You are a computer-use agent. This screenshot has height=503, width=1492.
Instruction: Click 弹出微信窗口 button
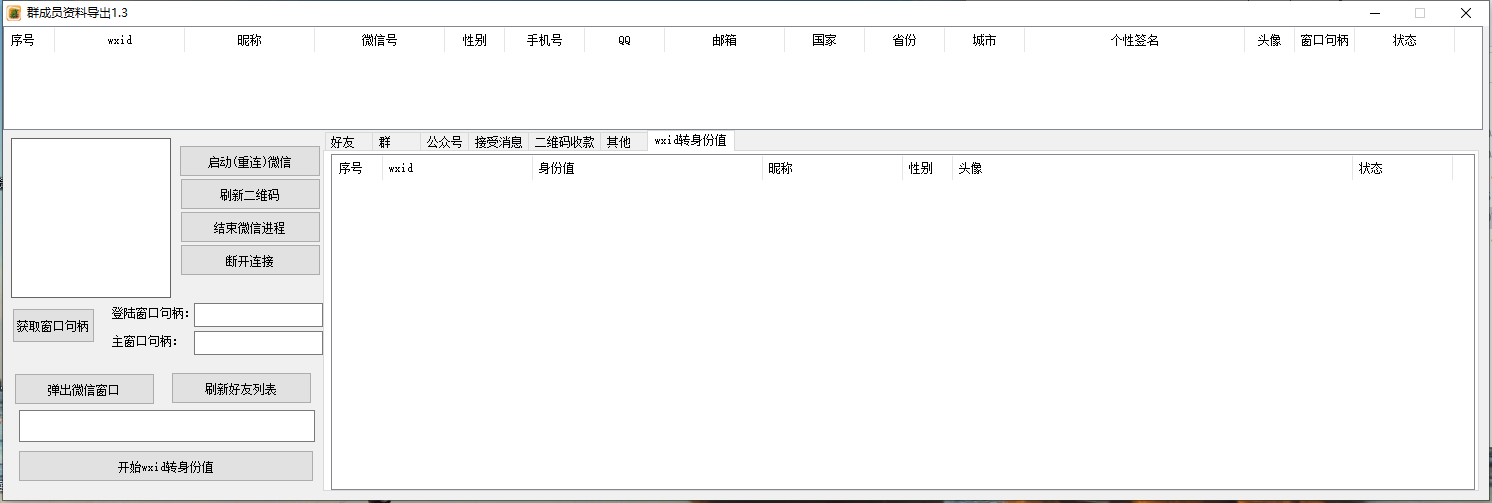click(84, 389)
